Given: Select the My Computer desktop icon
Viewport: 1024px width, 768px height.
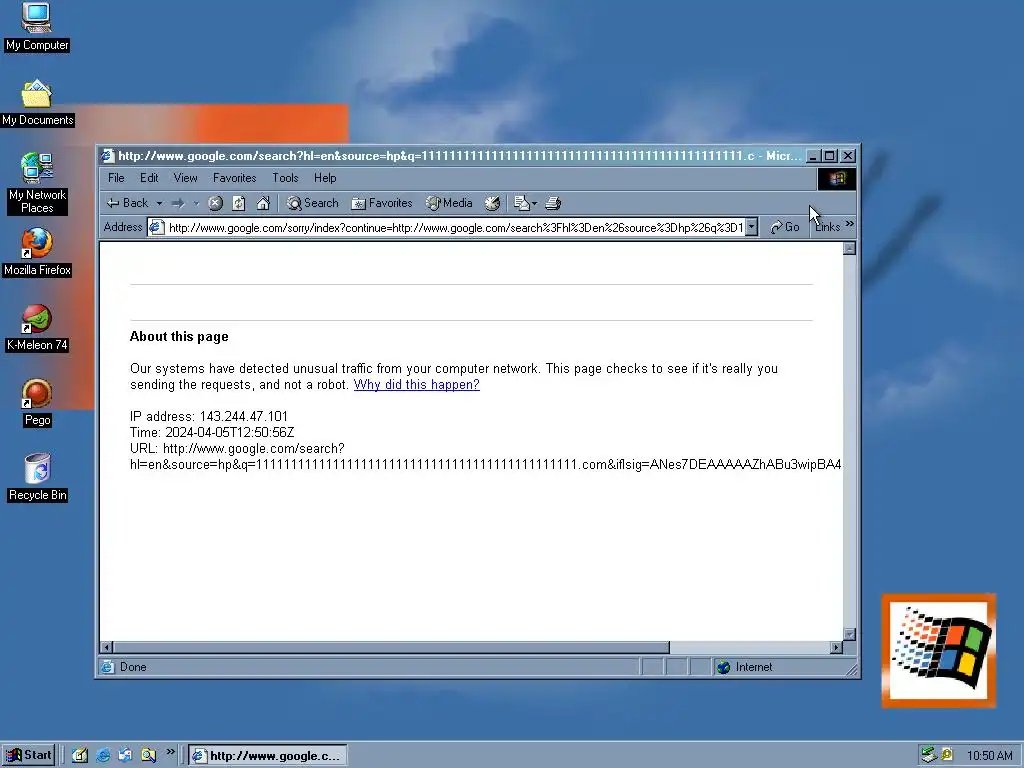Looking at the screenshot, I should pyautogui.click(x=37, y=27).
